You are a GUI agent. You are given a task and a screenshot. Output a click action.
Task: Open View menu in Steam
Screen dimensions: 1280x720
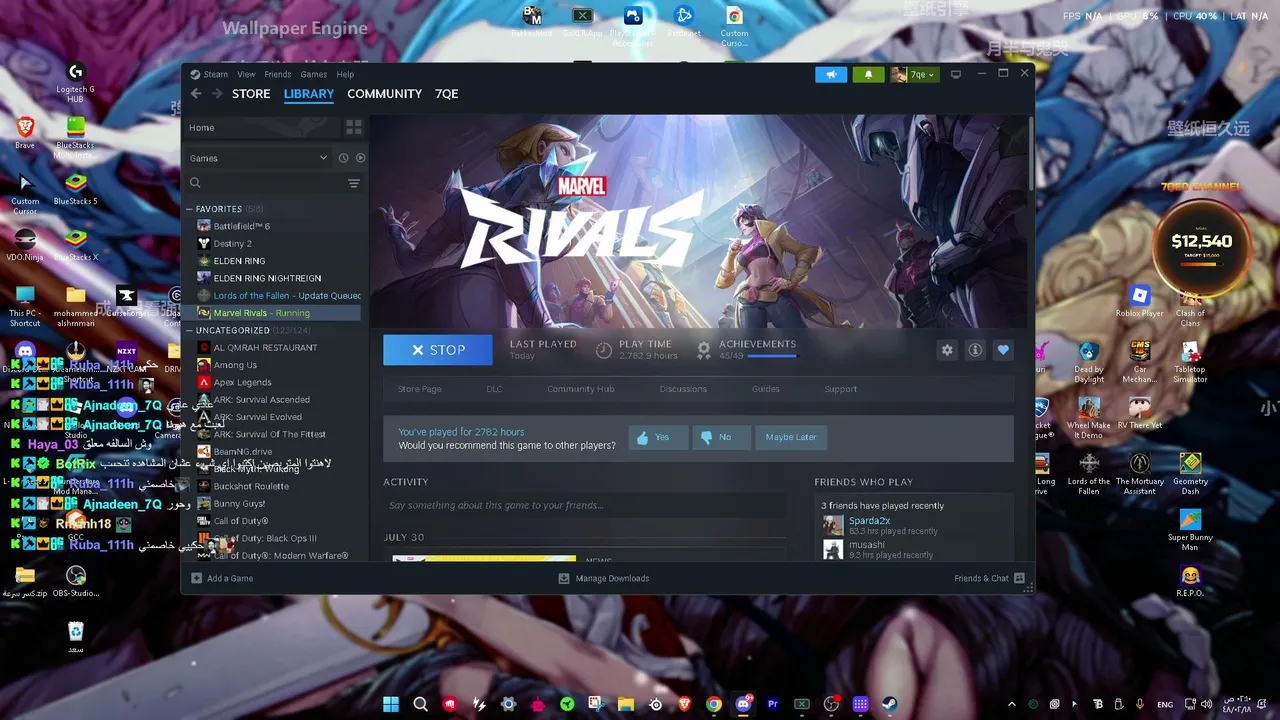246,74
